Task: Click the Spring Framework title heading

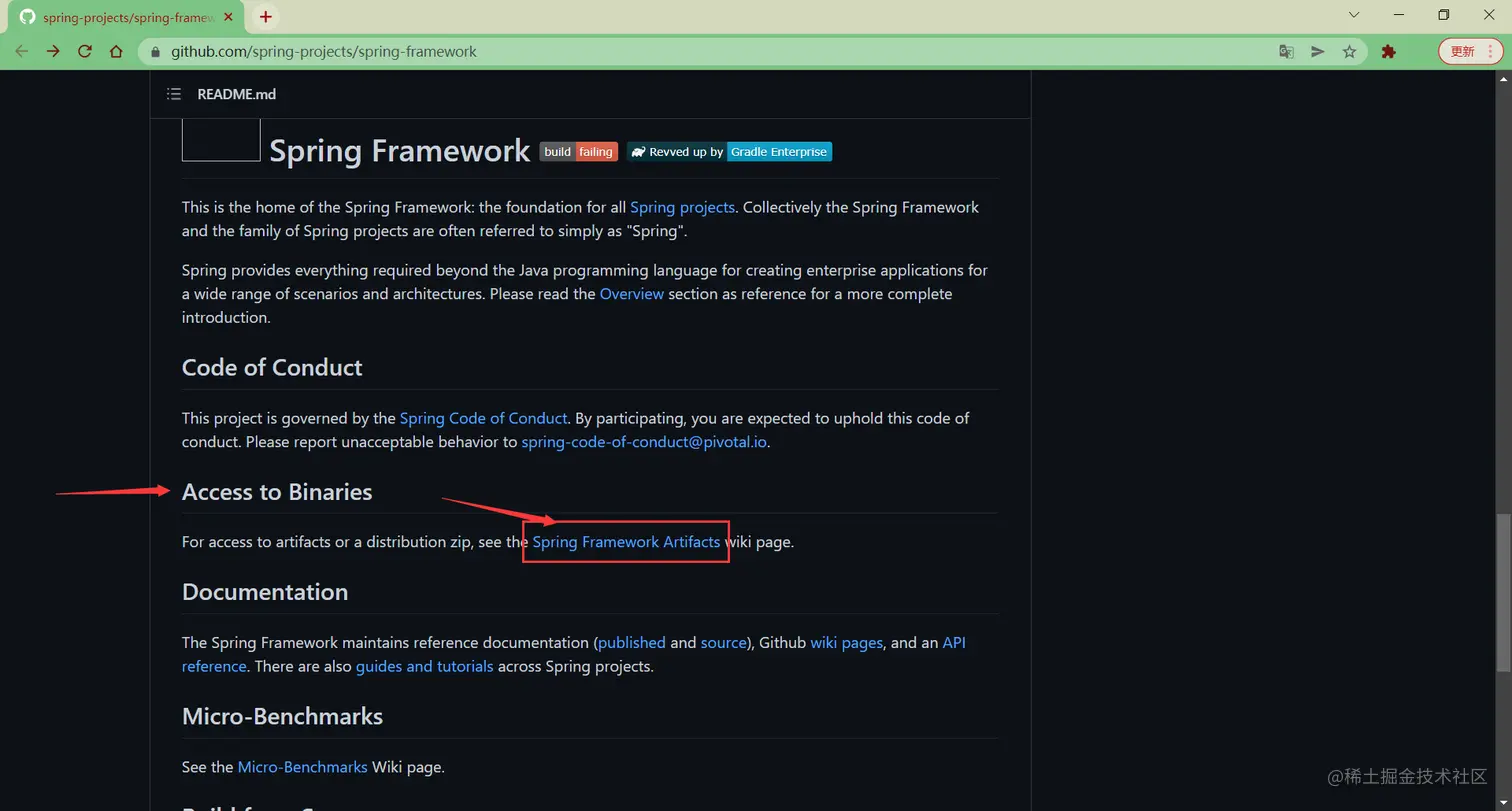Action: [x=400, y=151]
